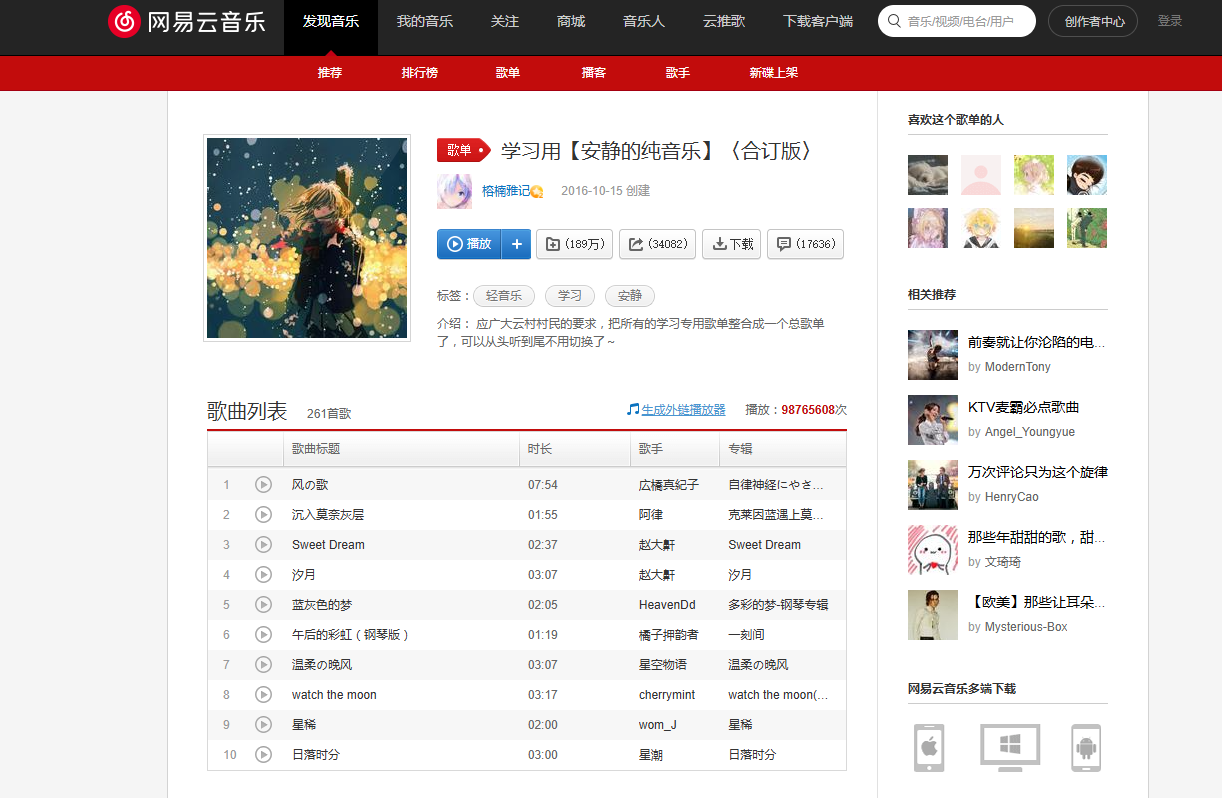Open the 歌手 sub-navigation tab
Viewport: 1222px width, 798px height.
point(678,73)
